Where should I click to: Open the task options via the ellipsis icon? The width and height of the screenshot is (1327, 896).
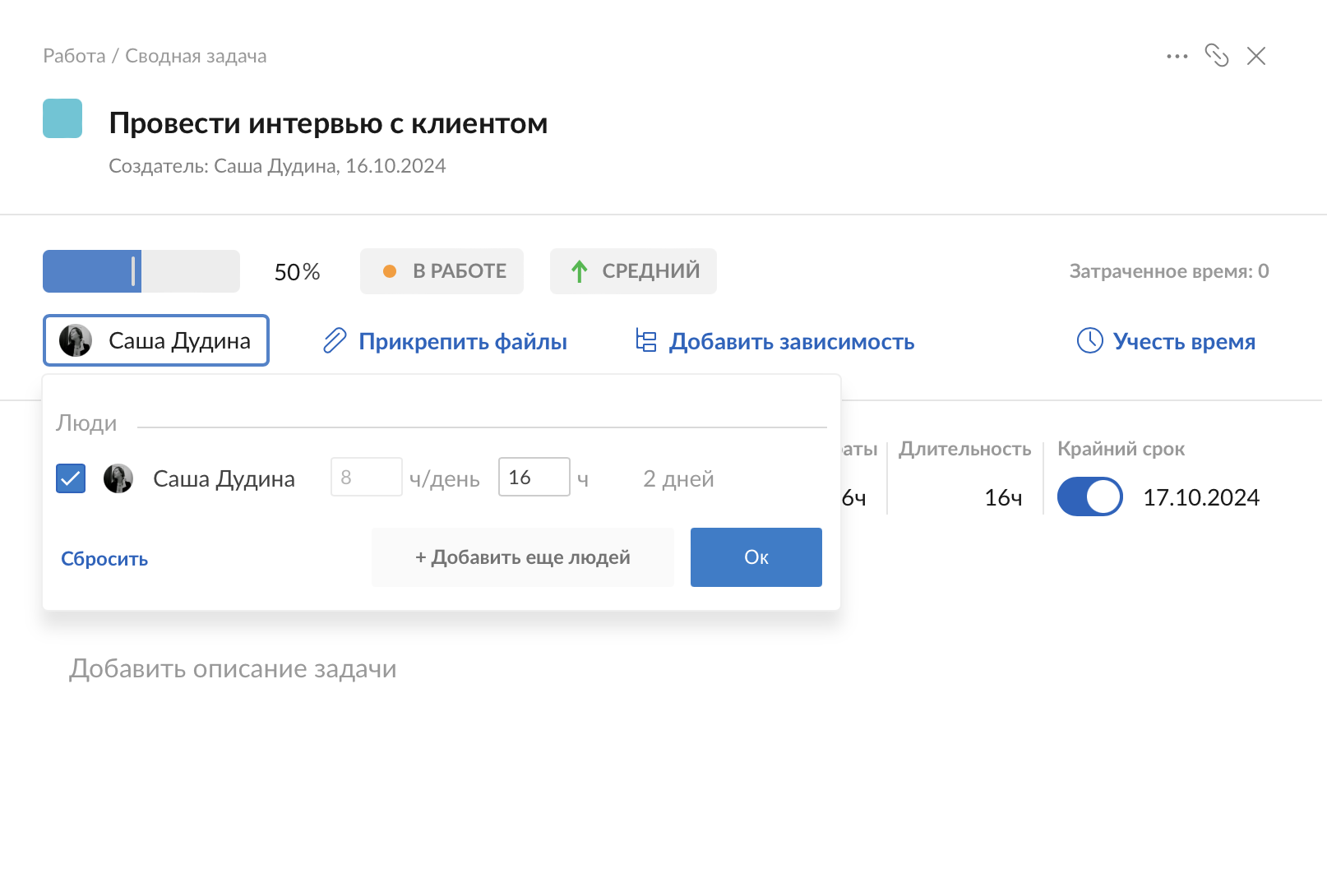coord(1177,55)
